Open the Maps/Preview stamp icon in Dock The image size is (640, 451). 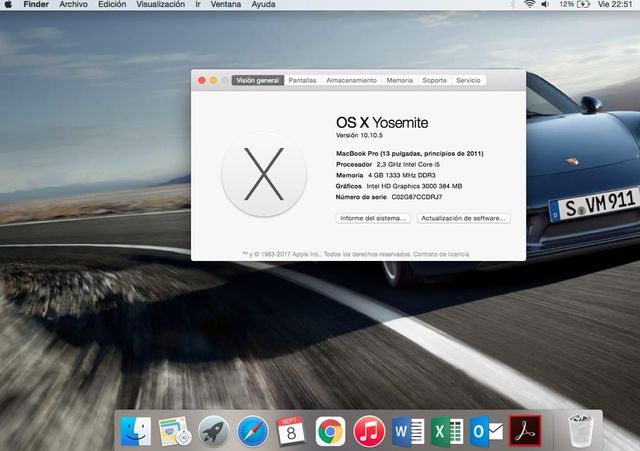click(x=175, y=431)
